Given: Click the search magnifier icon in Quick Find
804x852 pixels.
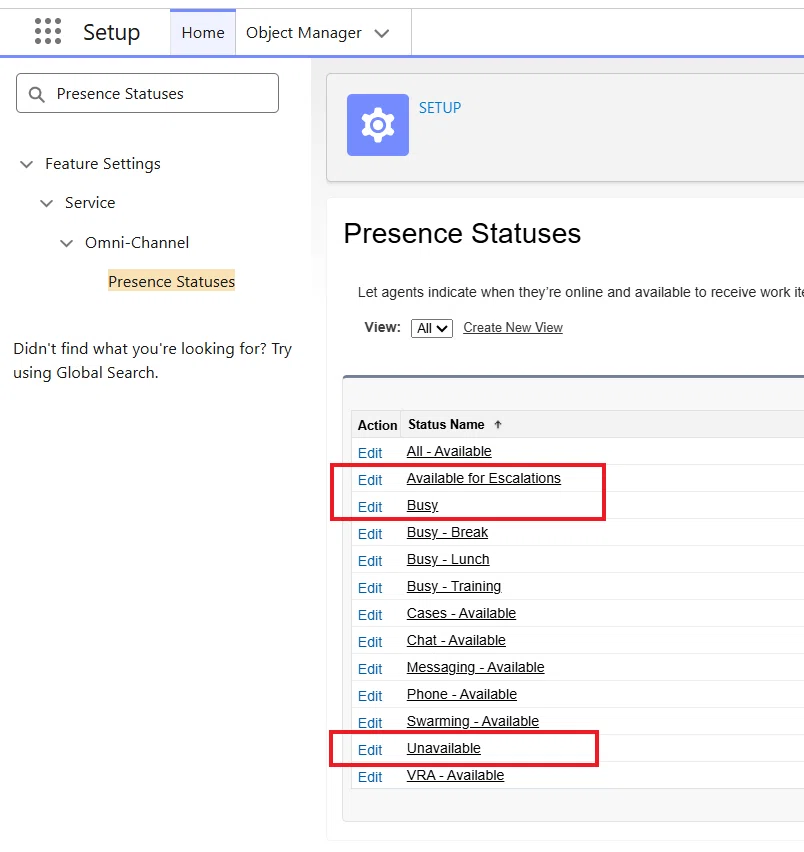Looking at the screenshot, I should click(x=36, y=94).
